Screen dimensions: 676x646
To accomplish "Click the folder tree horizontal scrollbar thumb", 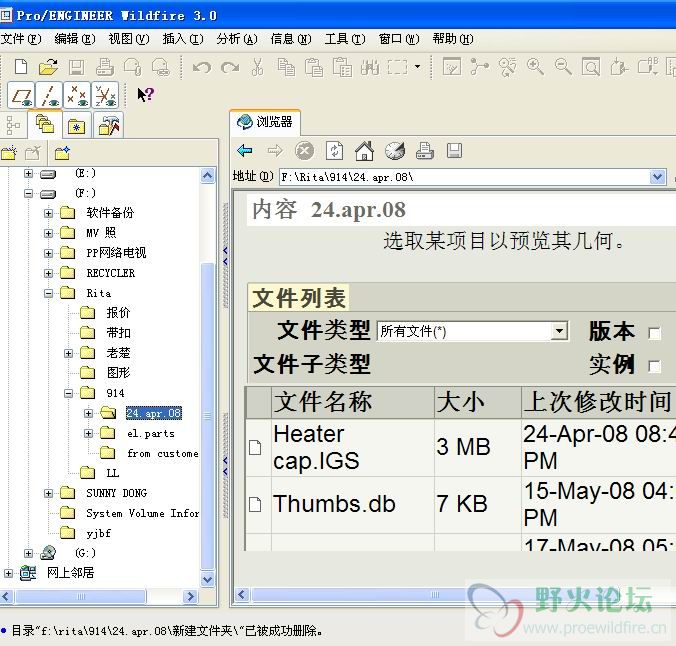I will click(81, 596).
